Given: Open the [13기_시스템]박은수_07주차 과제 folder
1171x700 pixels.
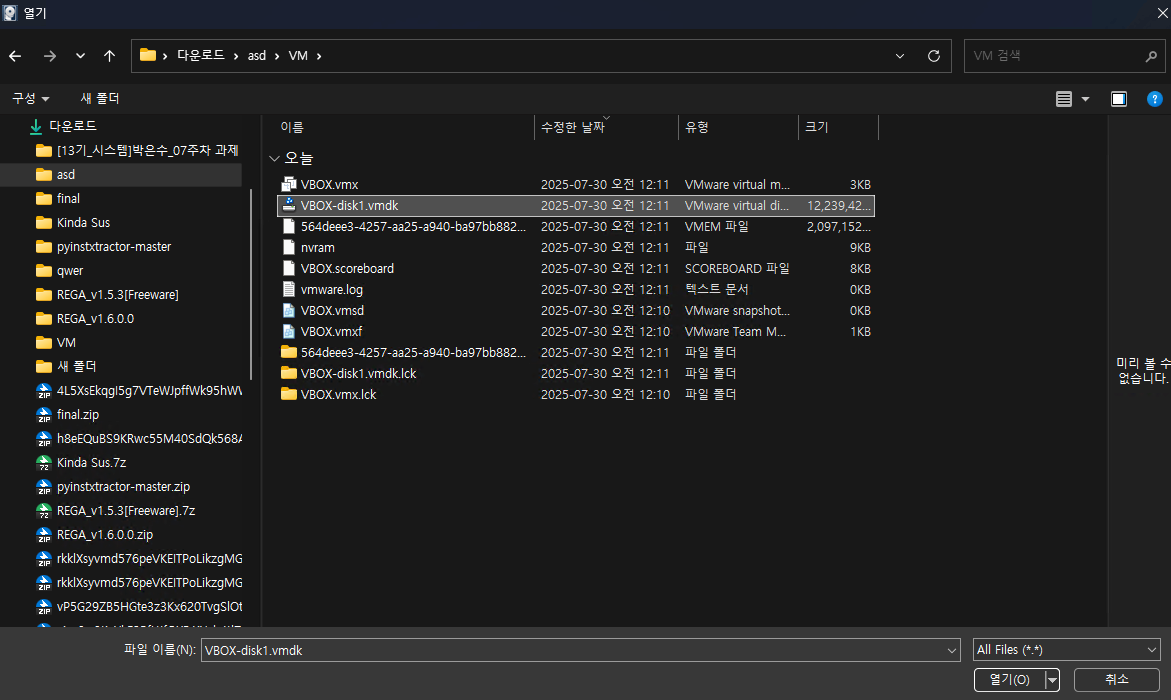Looking at the screenshot, I should (x=147, y=150).
